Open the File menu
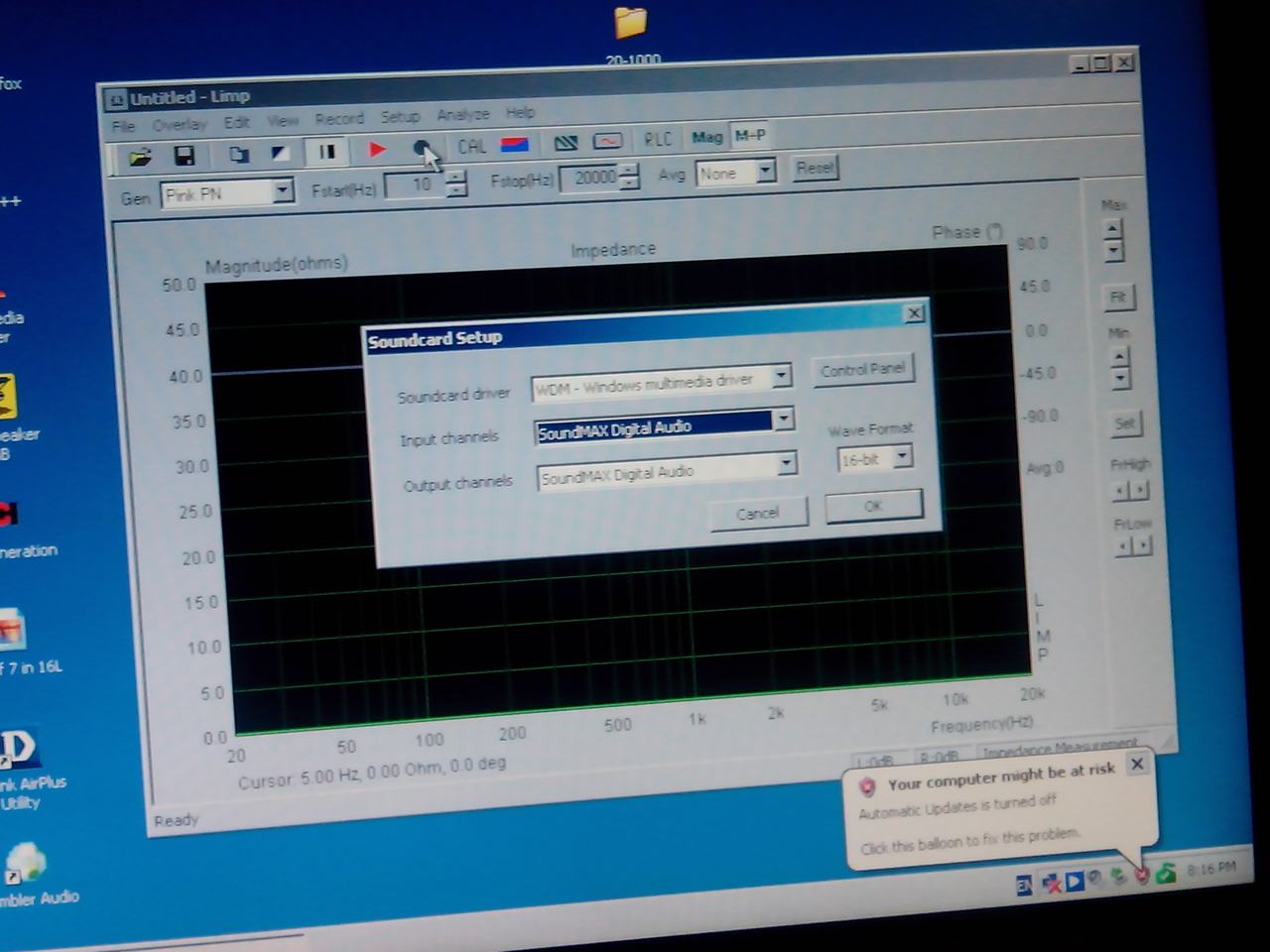The image size is (1270, 952). 123,127
